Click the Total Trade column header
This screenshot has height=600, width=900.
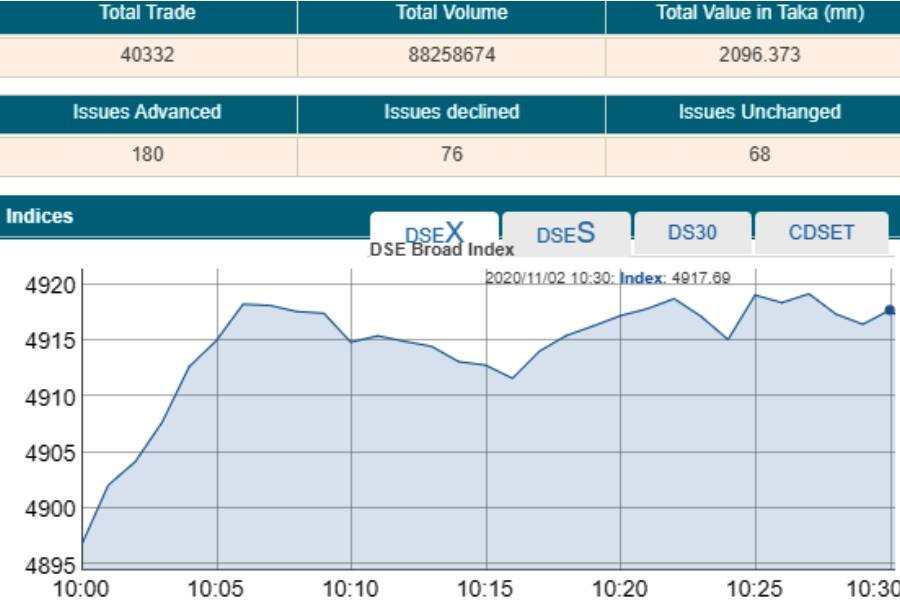tap(148, 14)
